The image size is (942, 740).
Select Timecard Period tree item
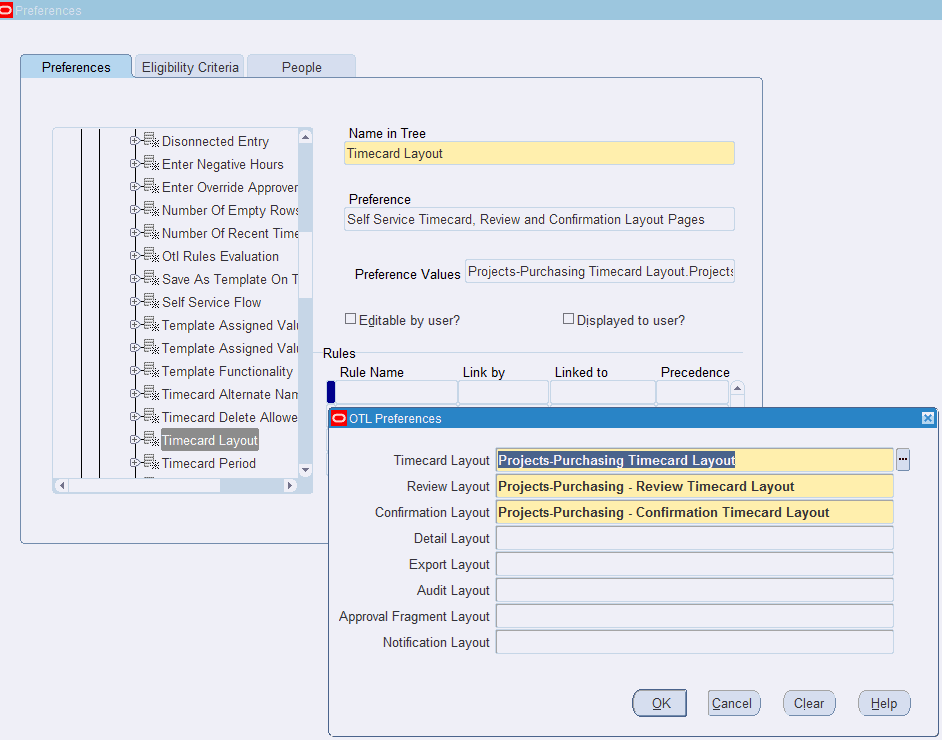point(208,463)
